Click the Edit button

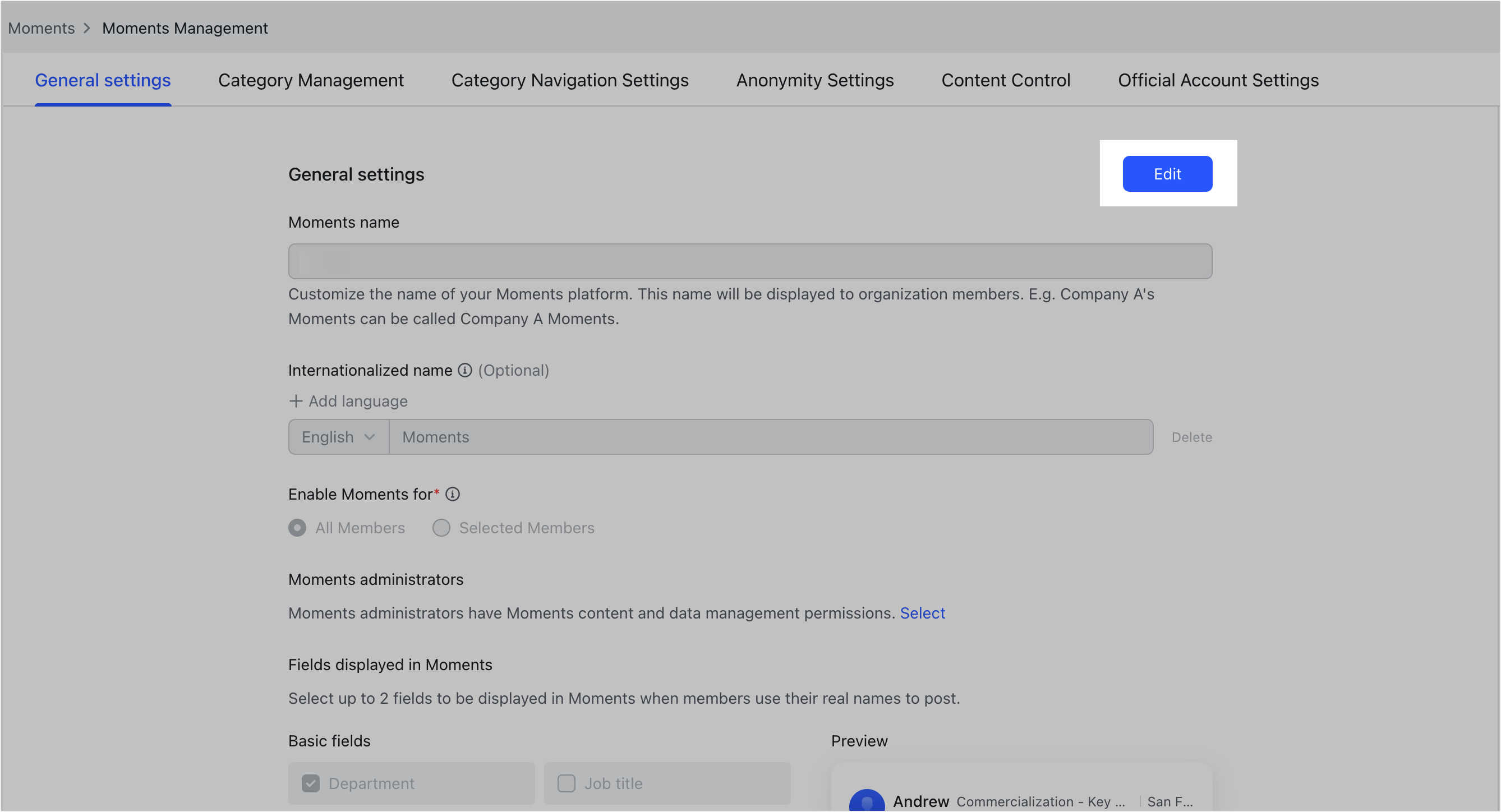[x=1167, y=174]
